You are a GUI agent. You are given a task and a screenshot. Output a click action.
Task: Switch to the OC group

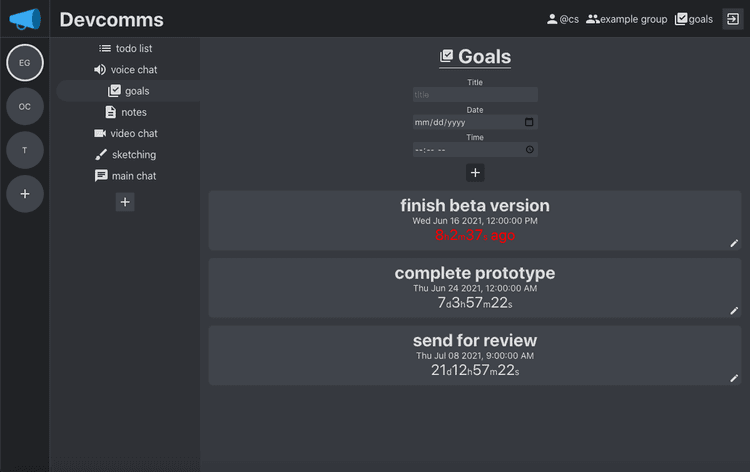coord(25,106)
